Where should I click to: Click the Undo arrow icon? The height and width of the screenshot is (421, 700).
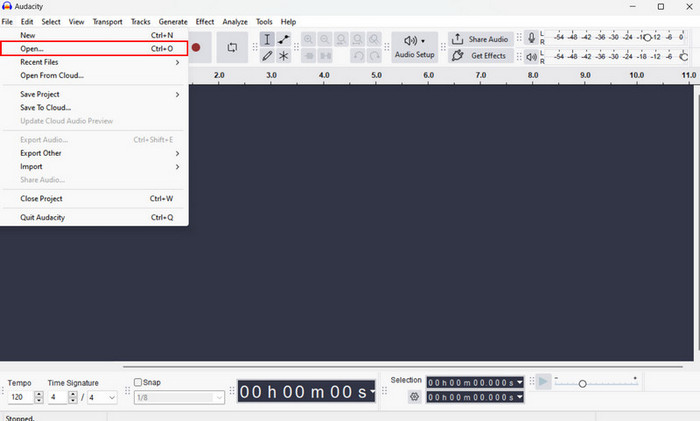(x=358, y=56)
